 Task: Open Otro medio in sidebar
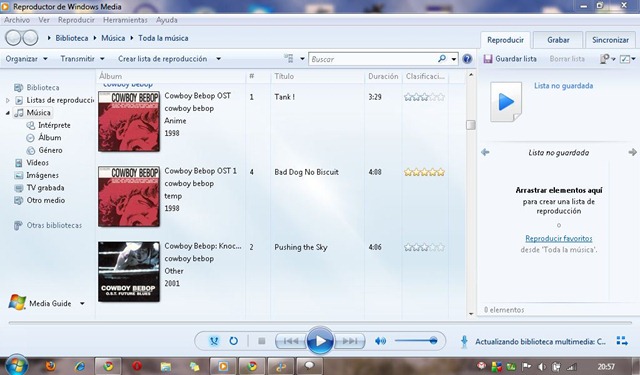coord(40,200)
